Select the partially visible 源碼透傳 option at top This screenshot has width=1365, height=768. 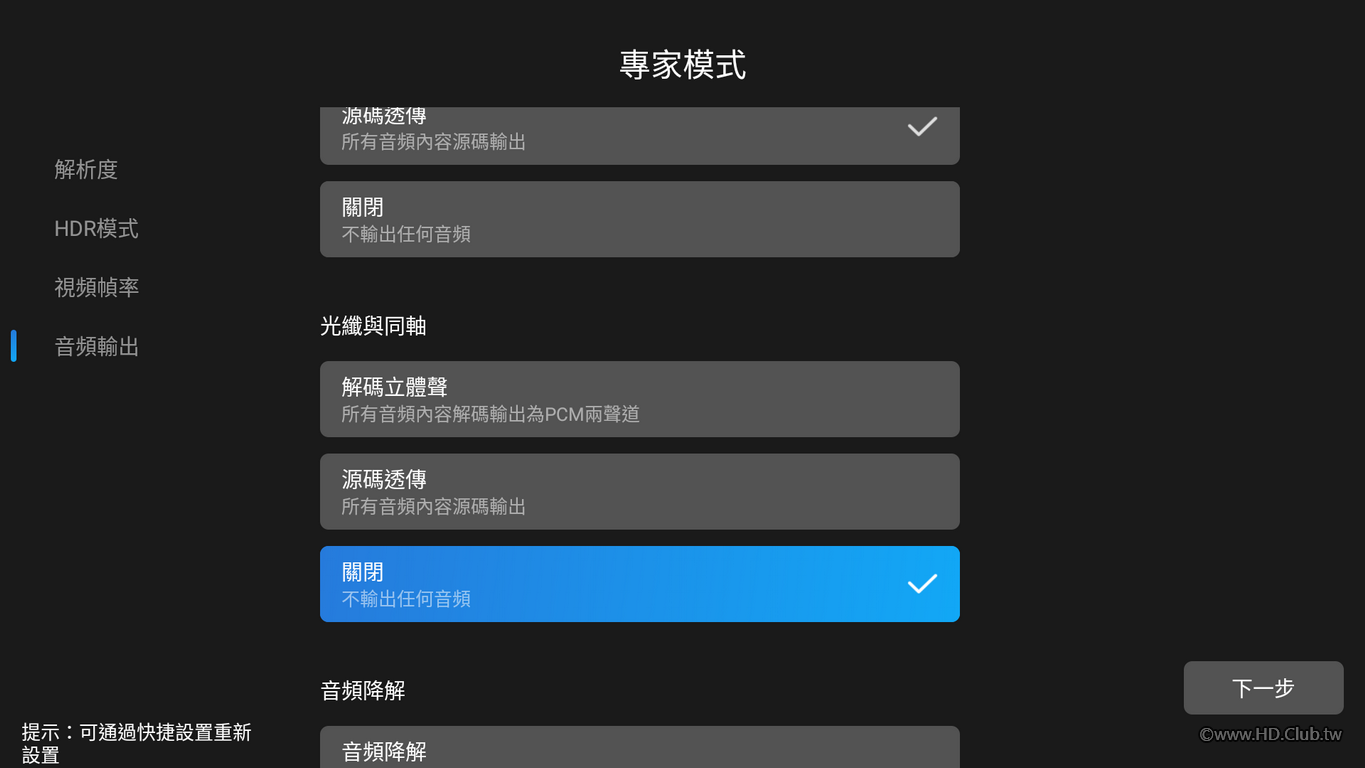[639, 136]
